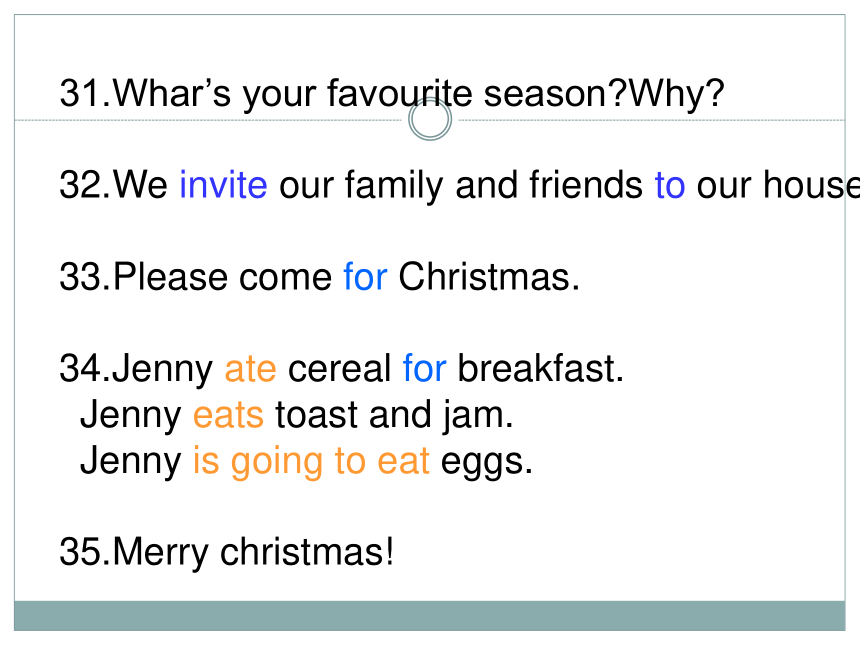Click sentence 31 about favourite season
This screenshot has height=645, width=860.
click(392, 93)
